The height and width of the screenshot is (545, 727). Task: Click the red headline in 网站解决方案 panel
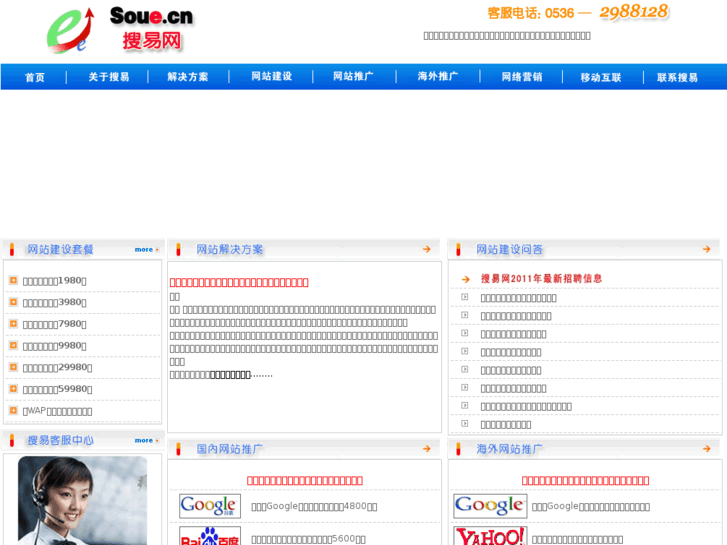pos(239,282)
